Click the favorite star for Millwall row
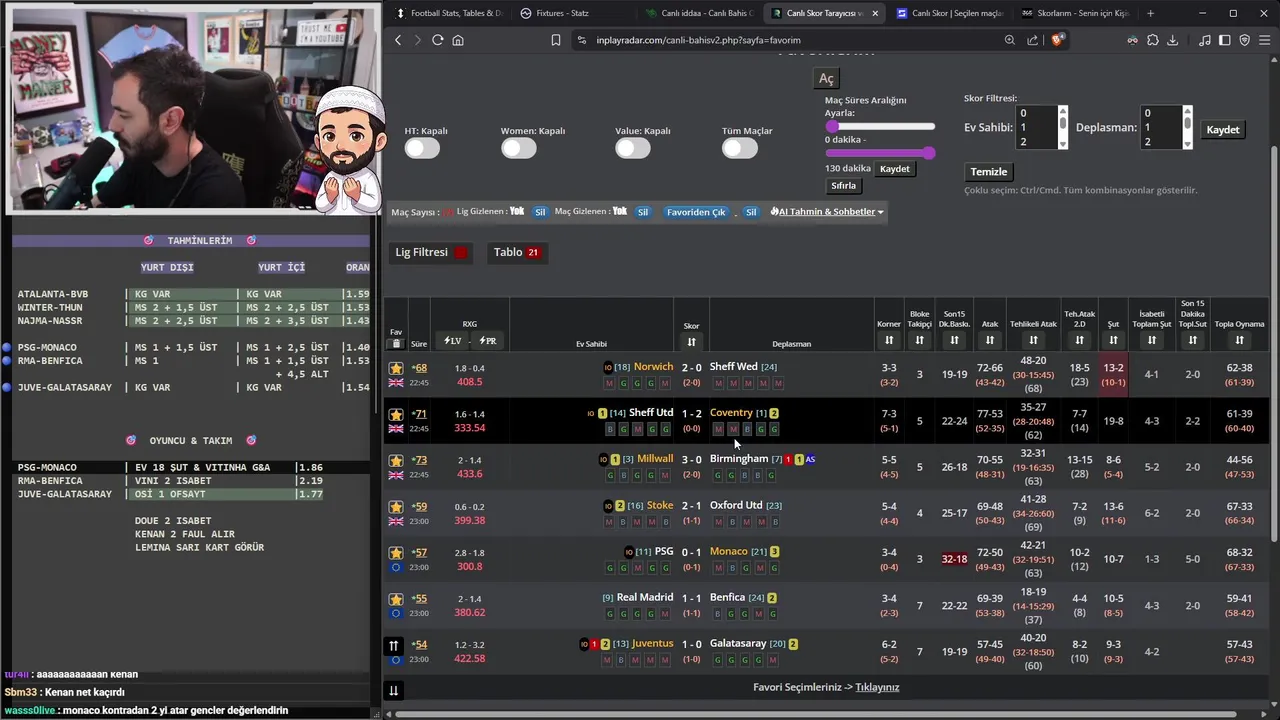The image size is (1280, 720). (x=396, y=460)
